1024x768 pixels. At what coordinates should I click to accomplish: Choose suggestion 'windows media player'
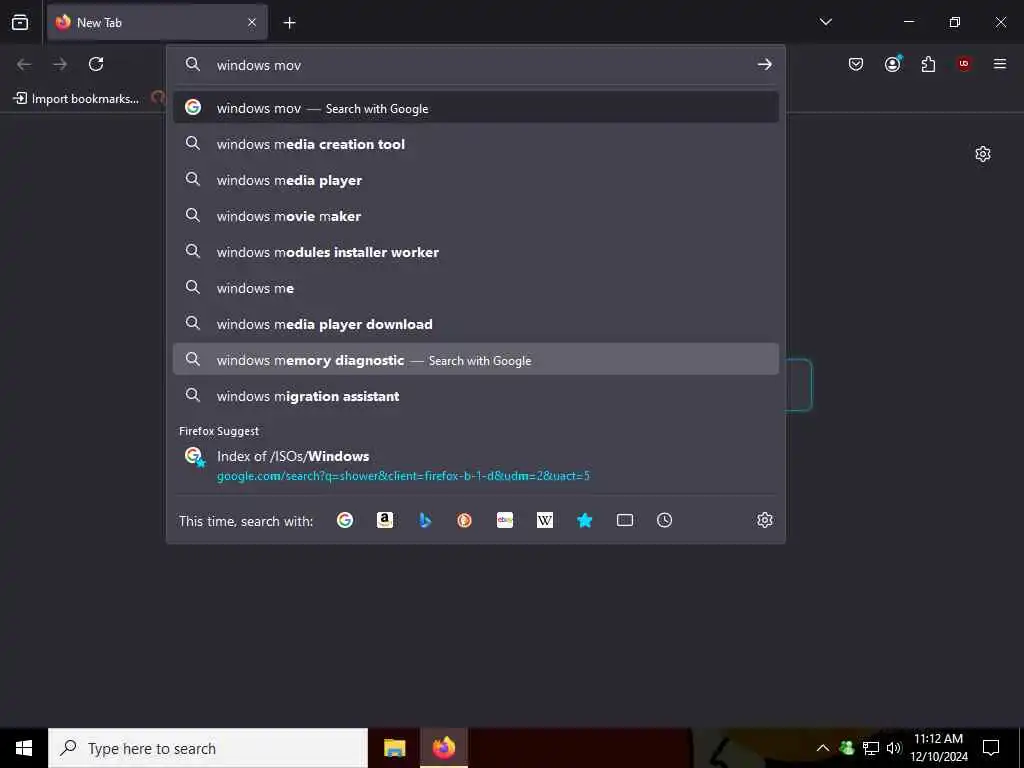[x=475, y=180]
